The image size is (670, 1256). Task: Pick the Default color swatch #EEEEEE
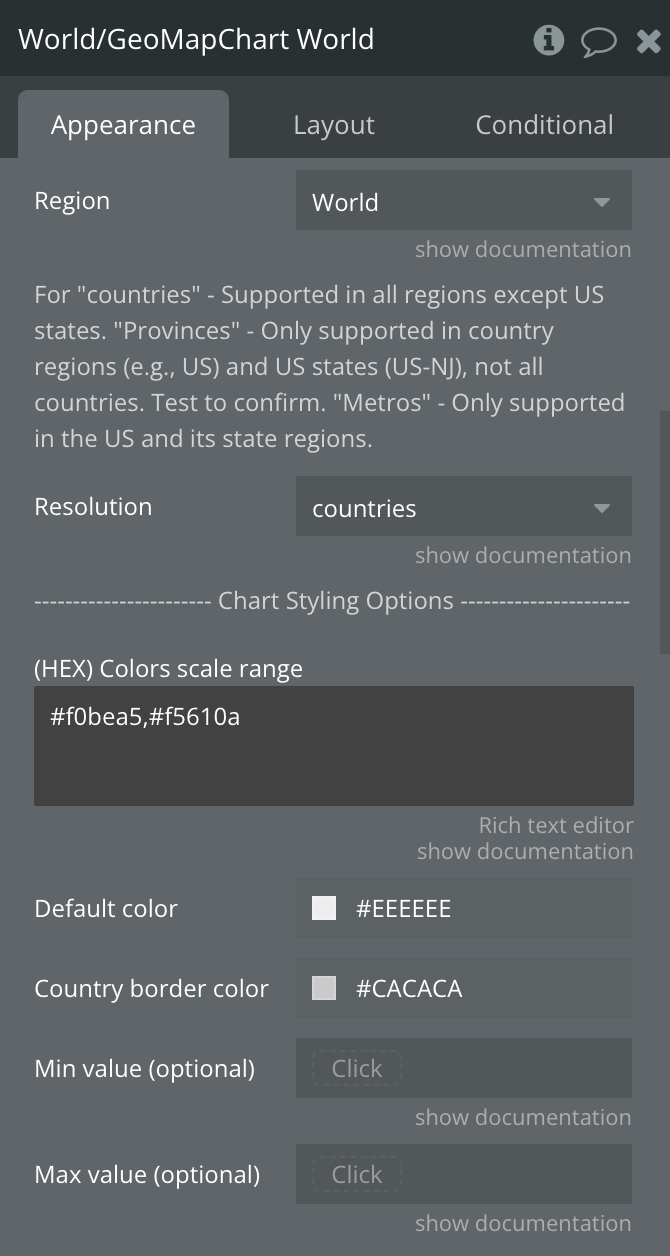324,908
